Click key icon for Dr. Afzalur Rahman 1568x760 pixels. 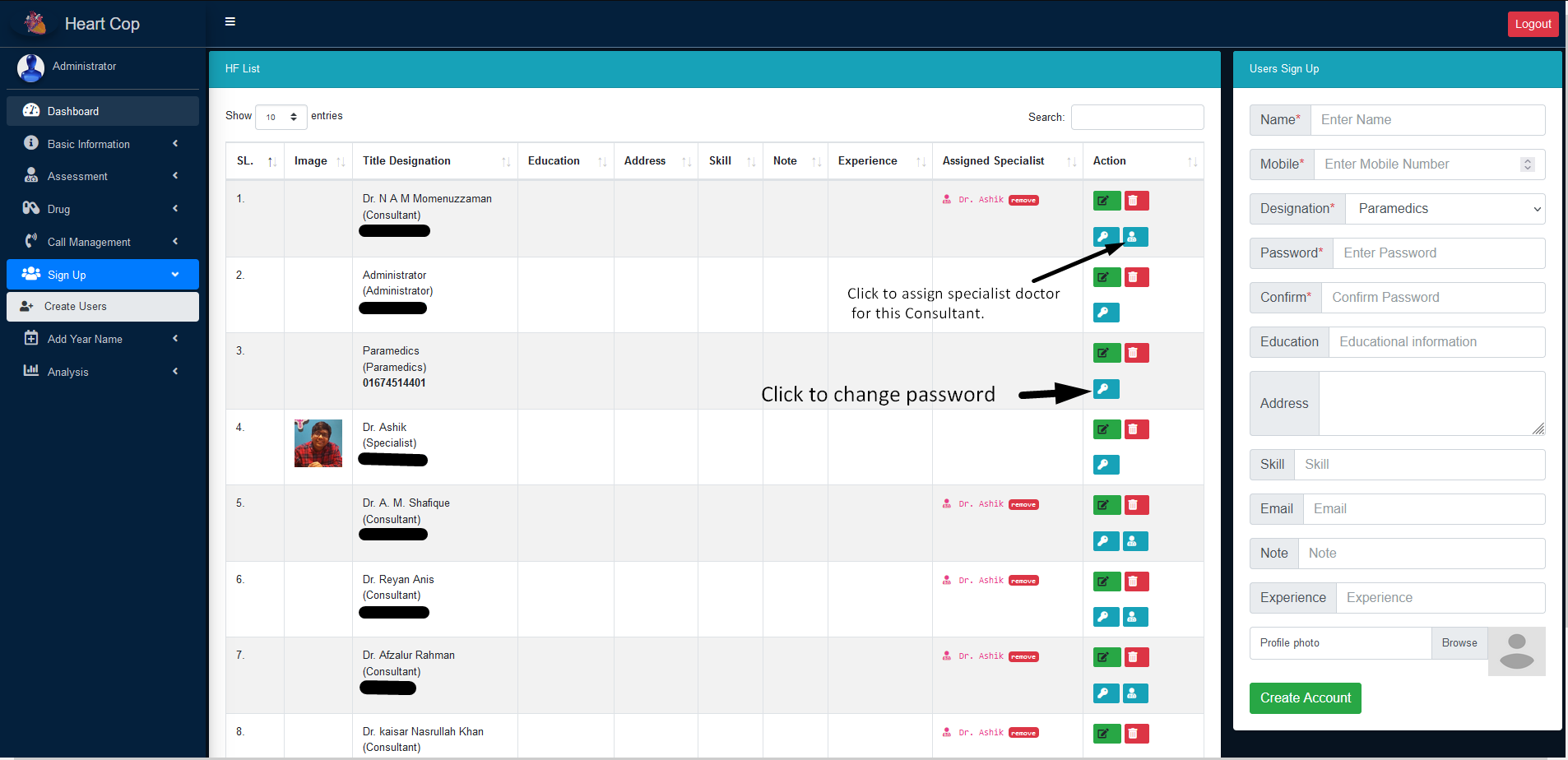tap(1106, 693)
